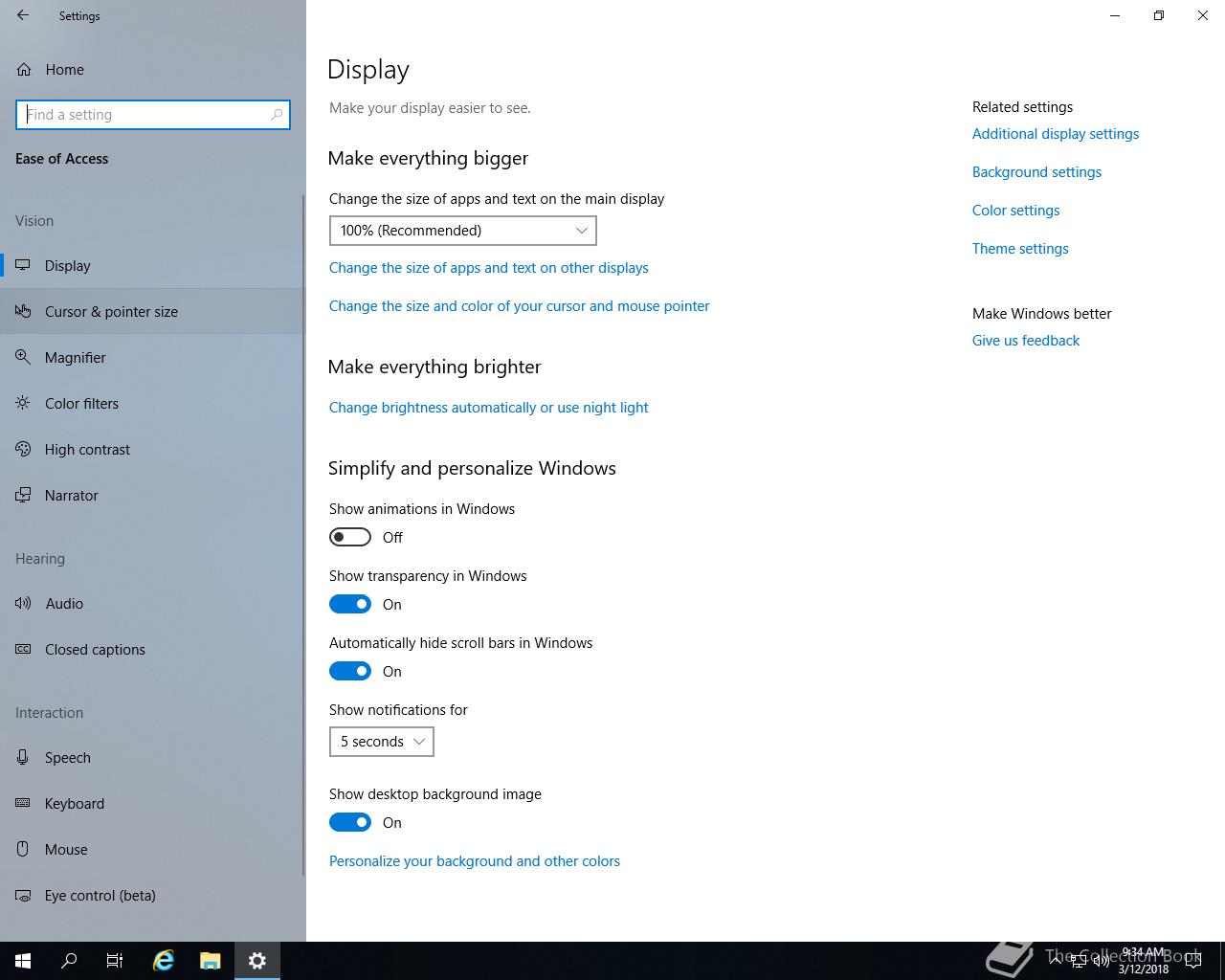Open Mouse settings under Interaction
This screenshot has height=980, width=1225.
[153, 849]
